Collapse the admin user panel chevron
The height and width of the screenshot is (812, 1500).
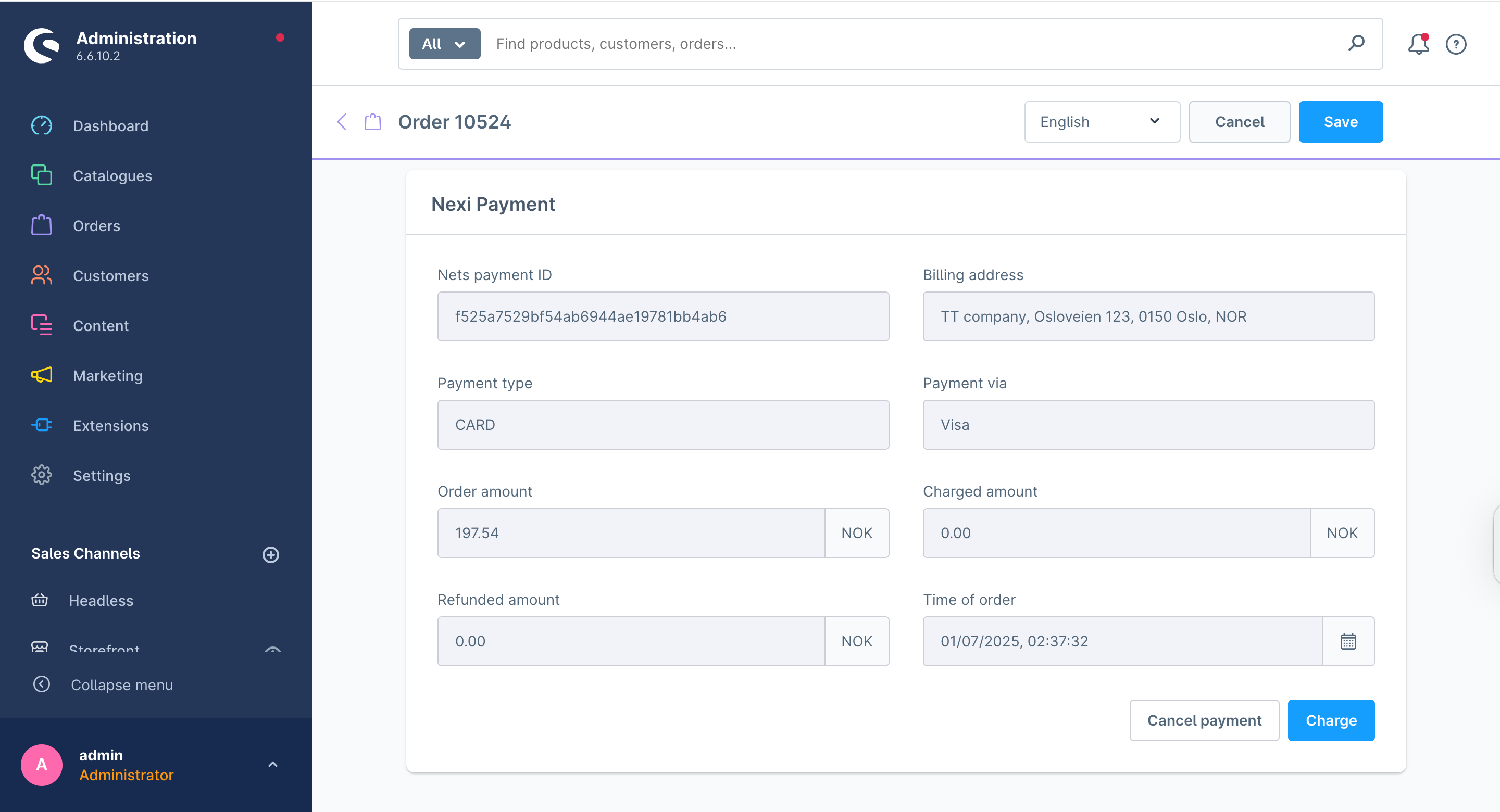pyautogui.click(x=272, y=764)
